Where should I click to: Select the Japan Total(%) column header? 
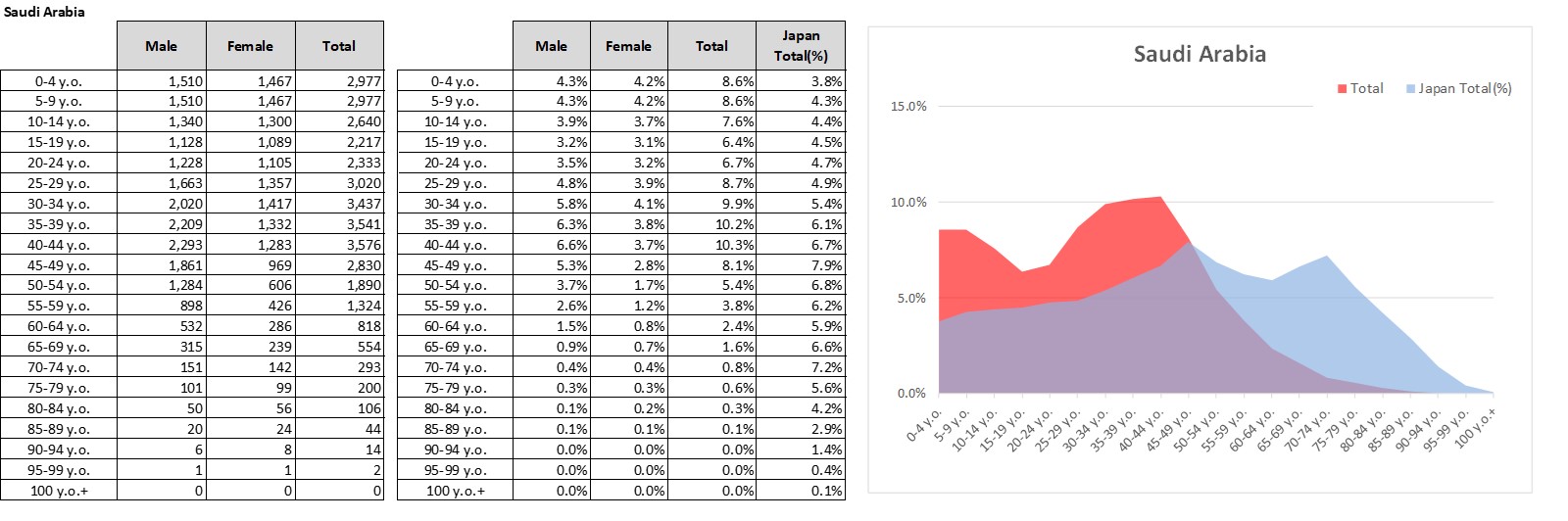[x=800, y=46]
